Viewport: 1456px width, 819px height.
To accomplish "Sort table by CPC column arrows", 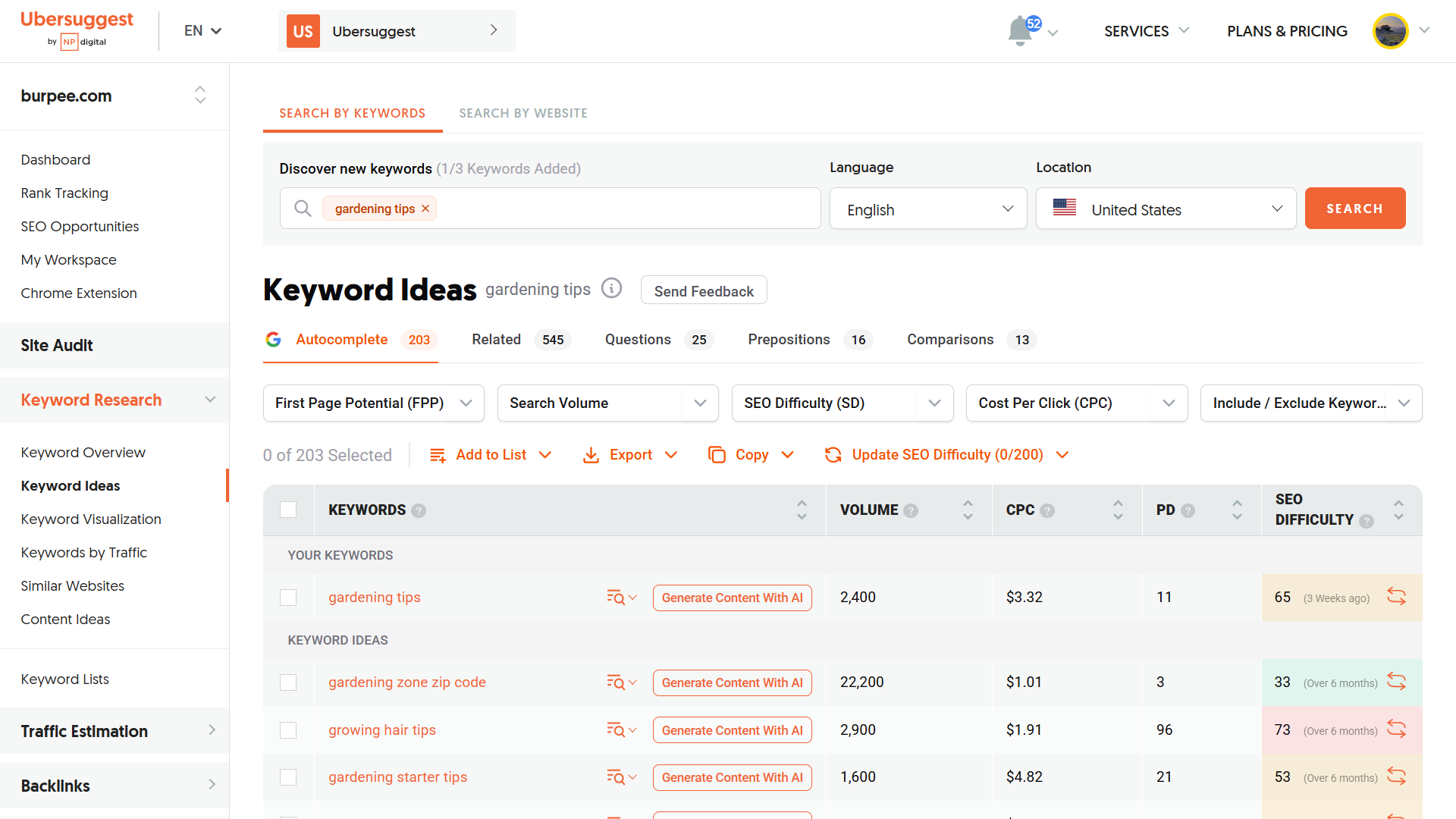I will (x=1118, y=510).
